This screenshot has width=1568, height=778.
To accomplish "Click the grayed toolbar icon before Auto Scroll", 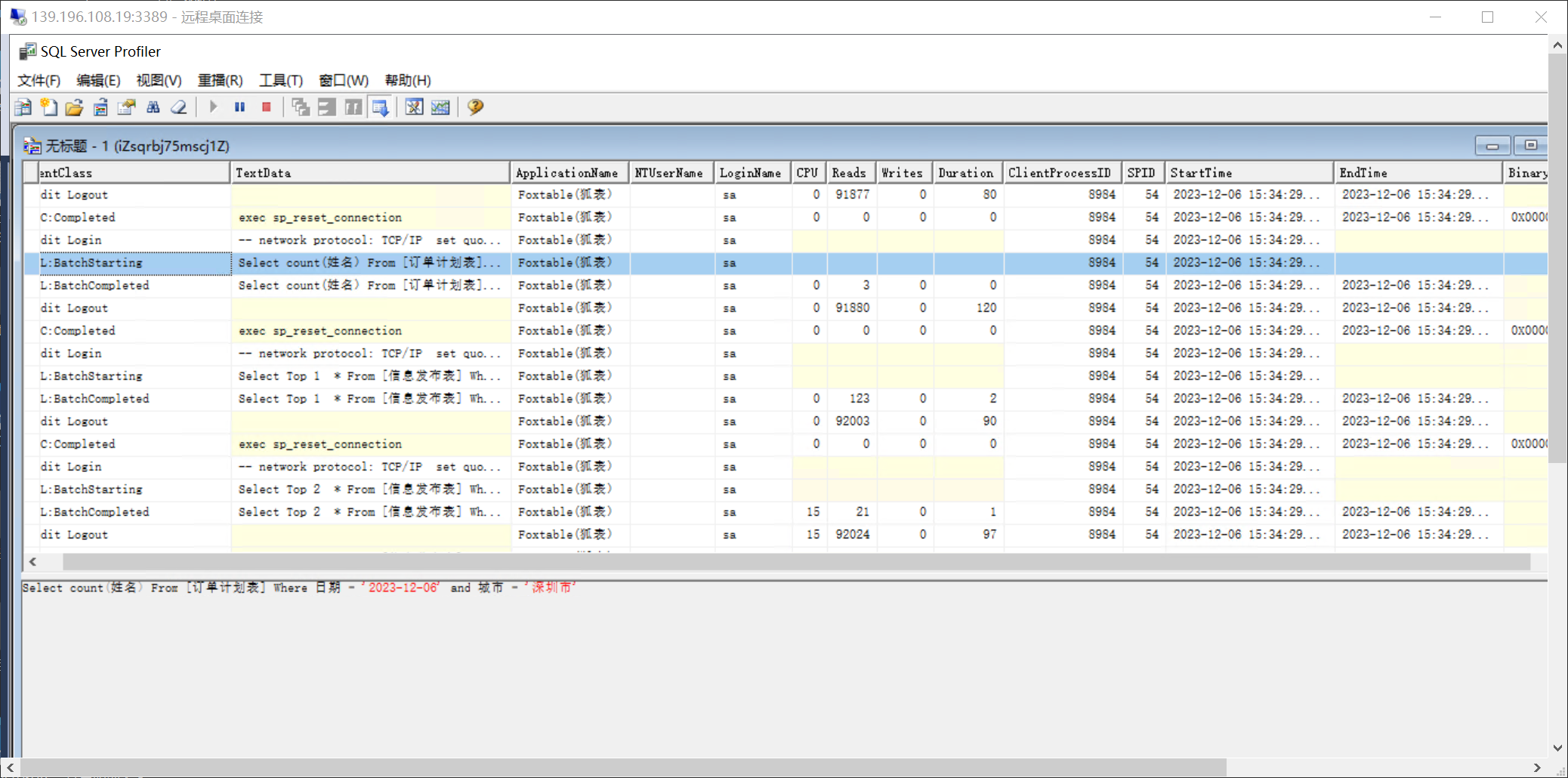I will coord(353,107).
